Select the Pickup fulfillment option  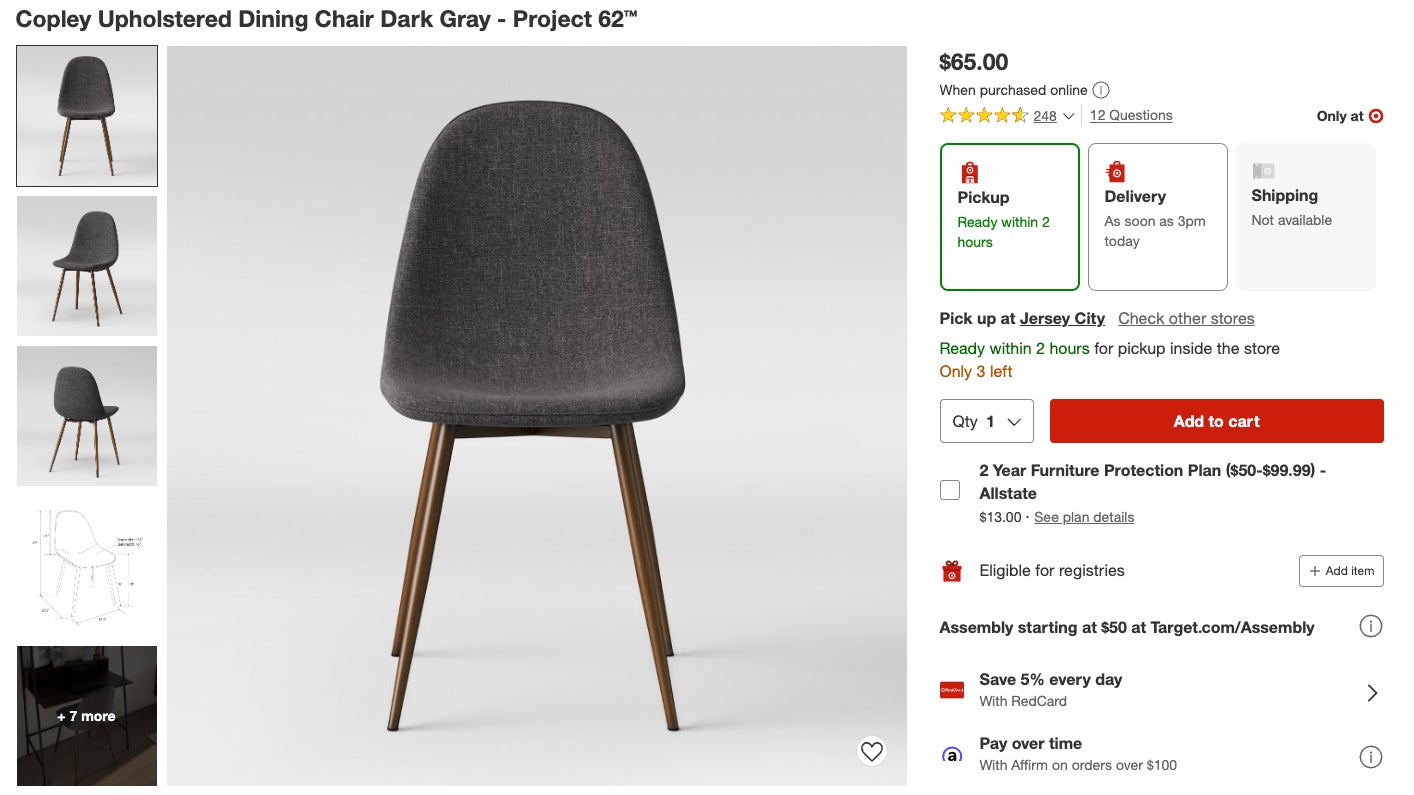(1010, 217)
